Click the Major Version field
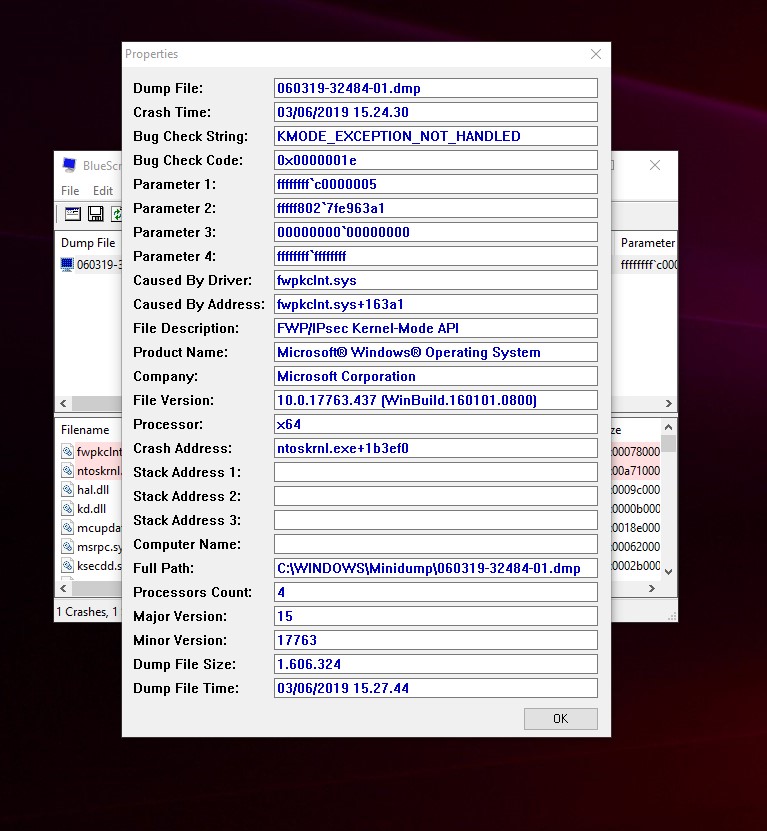This screenshot has height=831, width=767. tap(436, 616)
